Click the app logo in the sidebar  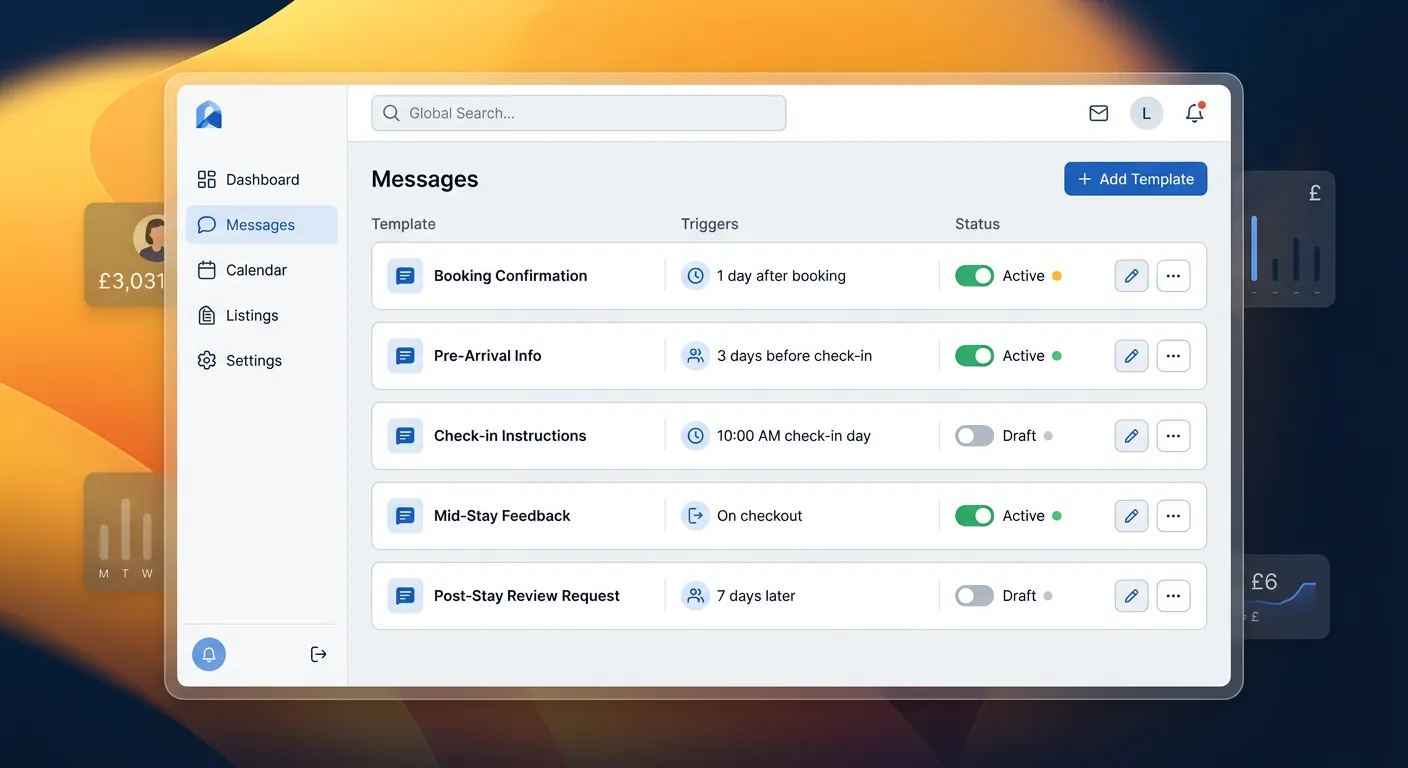(x=209, y=115)
